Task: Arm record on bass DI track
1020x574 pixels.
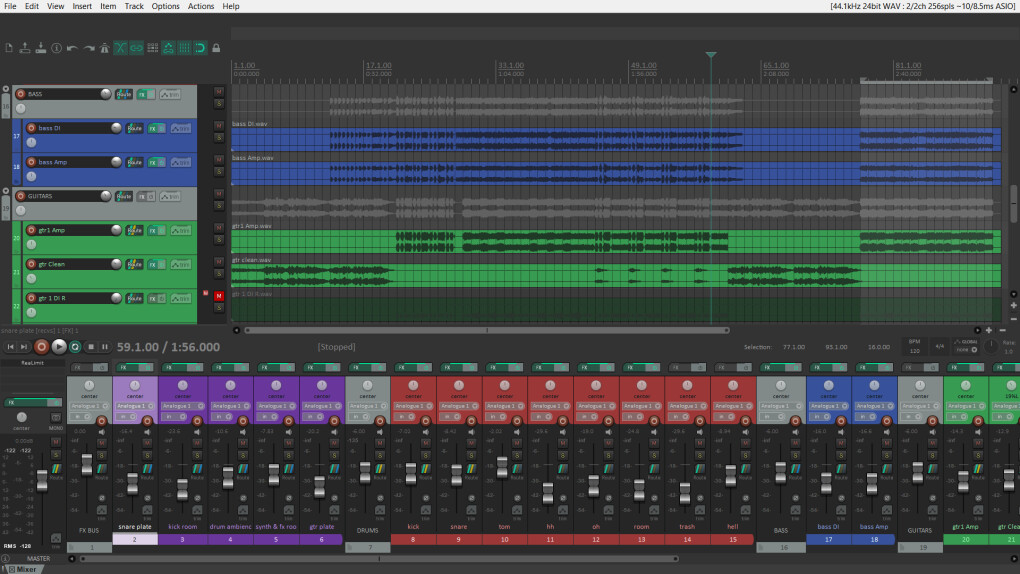Action: 31,128
